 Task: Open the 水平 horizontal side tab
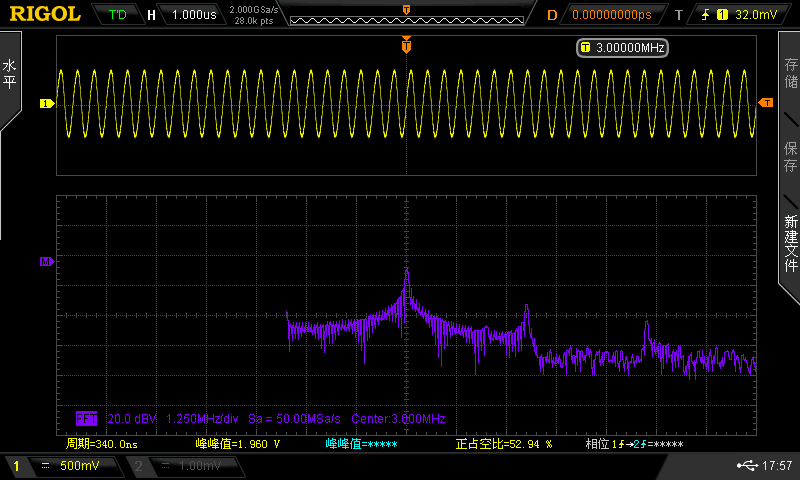point(10,74)
